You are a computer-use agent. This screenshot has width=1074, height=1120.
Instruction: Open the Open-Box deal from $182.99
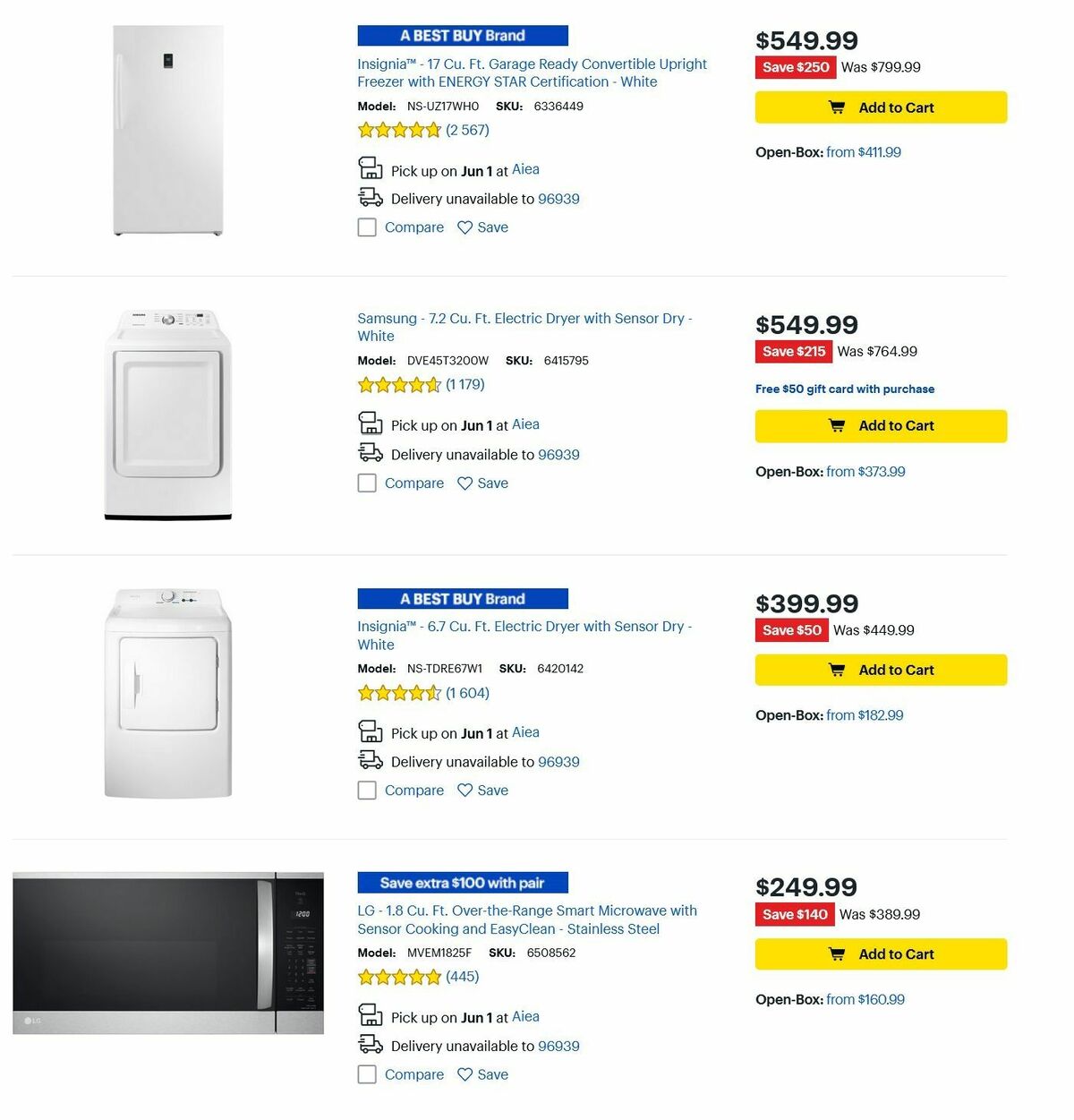tap(863, 714)
